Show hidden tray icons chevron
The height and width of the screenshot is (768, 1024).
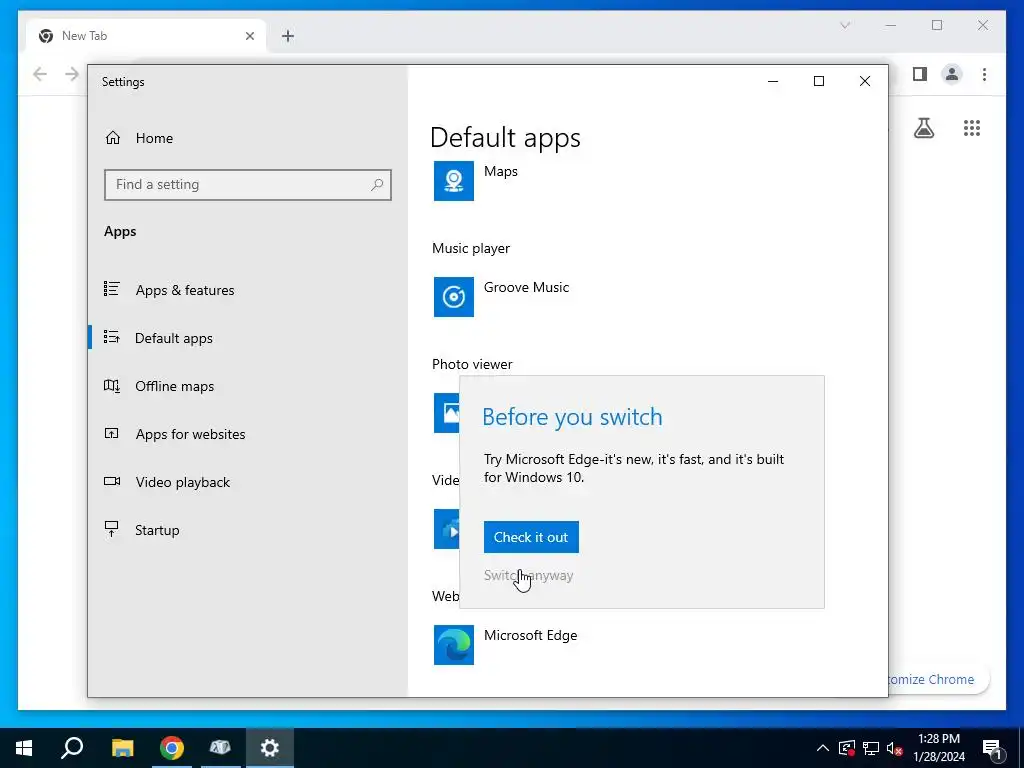pyautogui.click(x=823, y=748)
